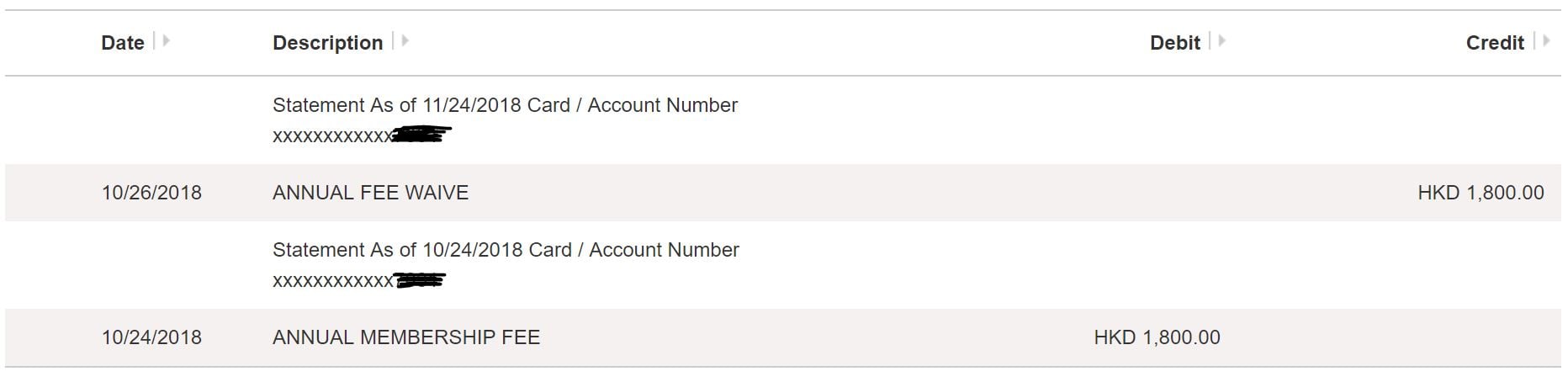This screenshot has height=382, width=1568.
Task: Click the sort arrow next to Credit
Action: (x=1545, y=40)
